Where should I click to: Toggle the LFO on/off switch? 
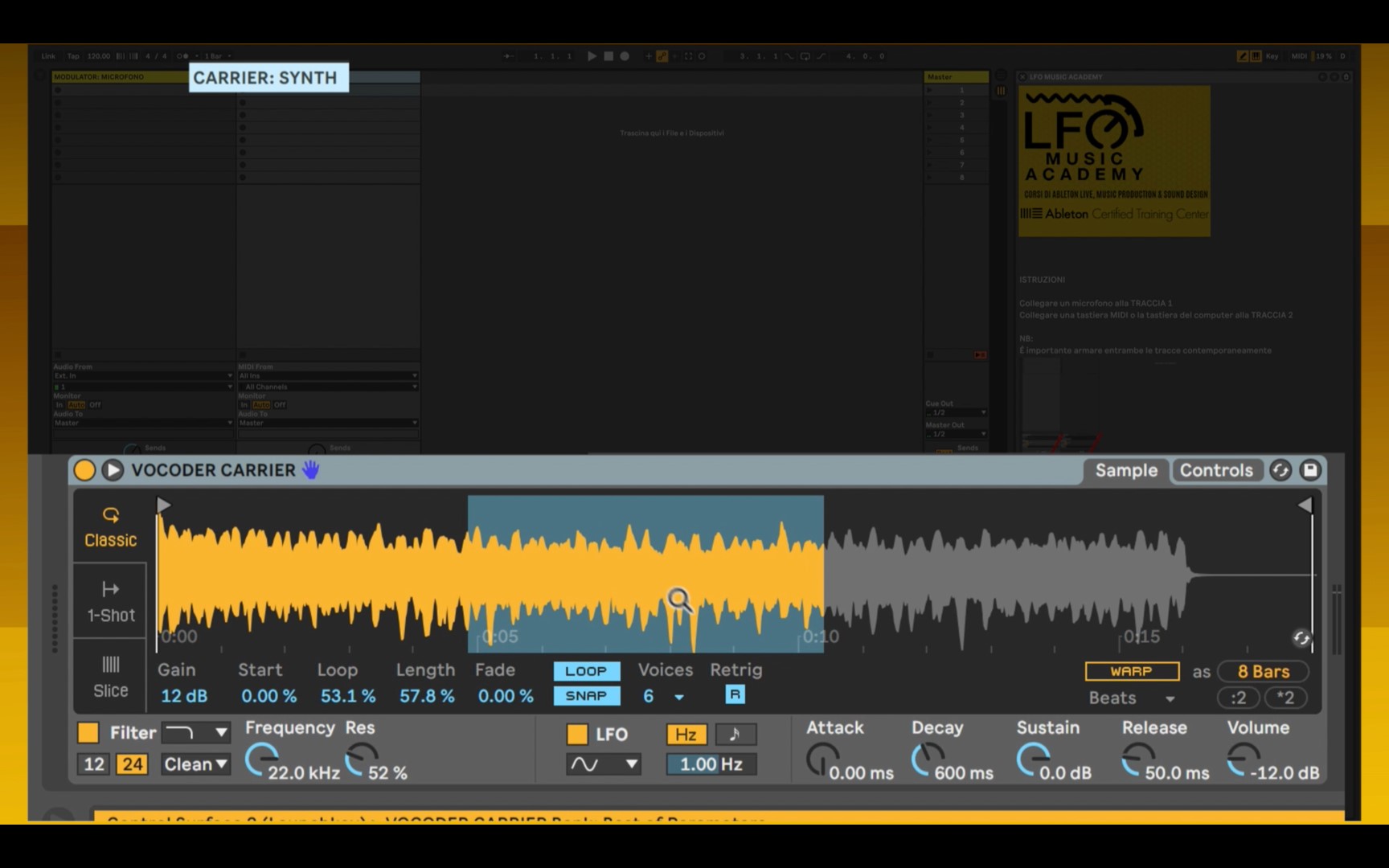577,734
